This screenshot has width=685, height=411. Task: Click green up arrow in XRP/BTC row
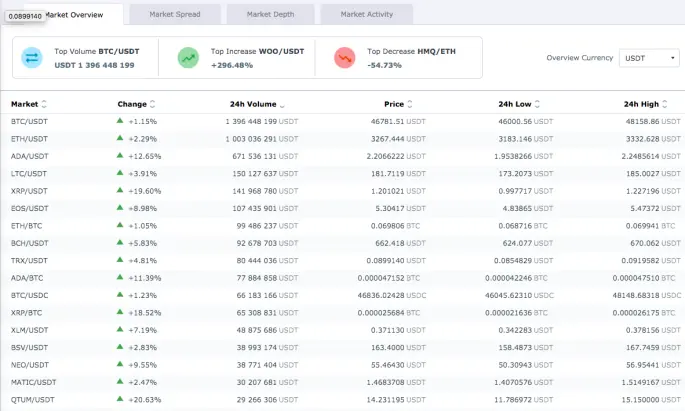tap(120, 312)
